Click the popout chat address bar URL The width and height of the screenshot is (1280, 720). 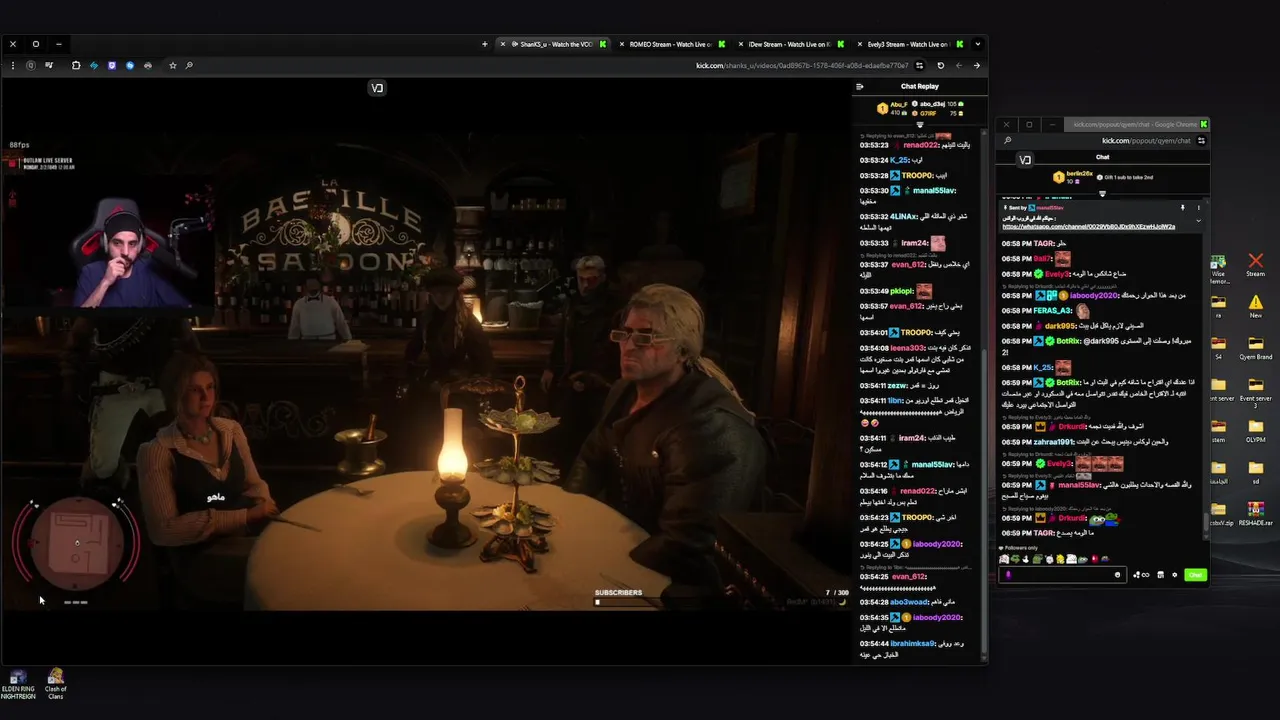pos(1146,141)
